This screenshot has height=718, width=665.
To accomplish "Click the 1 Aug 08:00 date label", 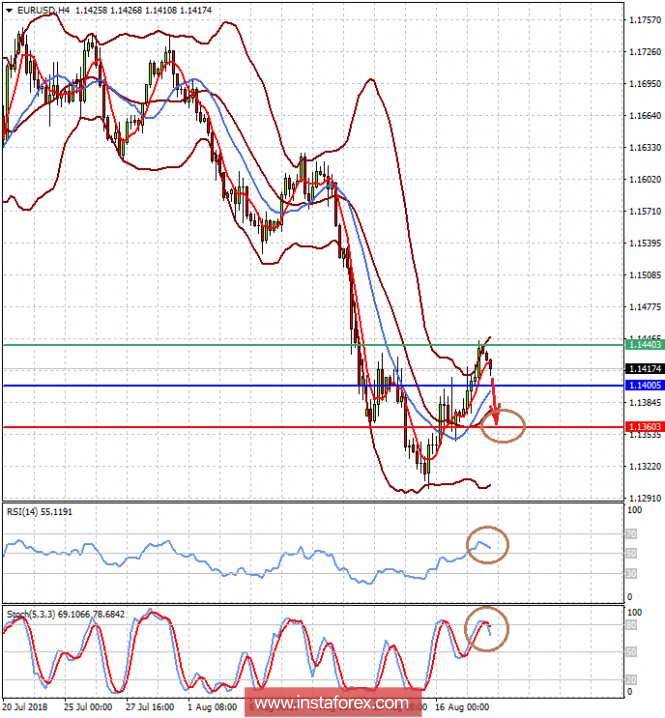I will (x=213, y=707).
